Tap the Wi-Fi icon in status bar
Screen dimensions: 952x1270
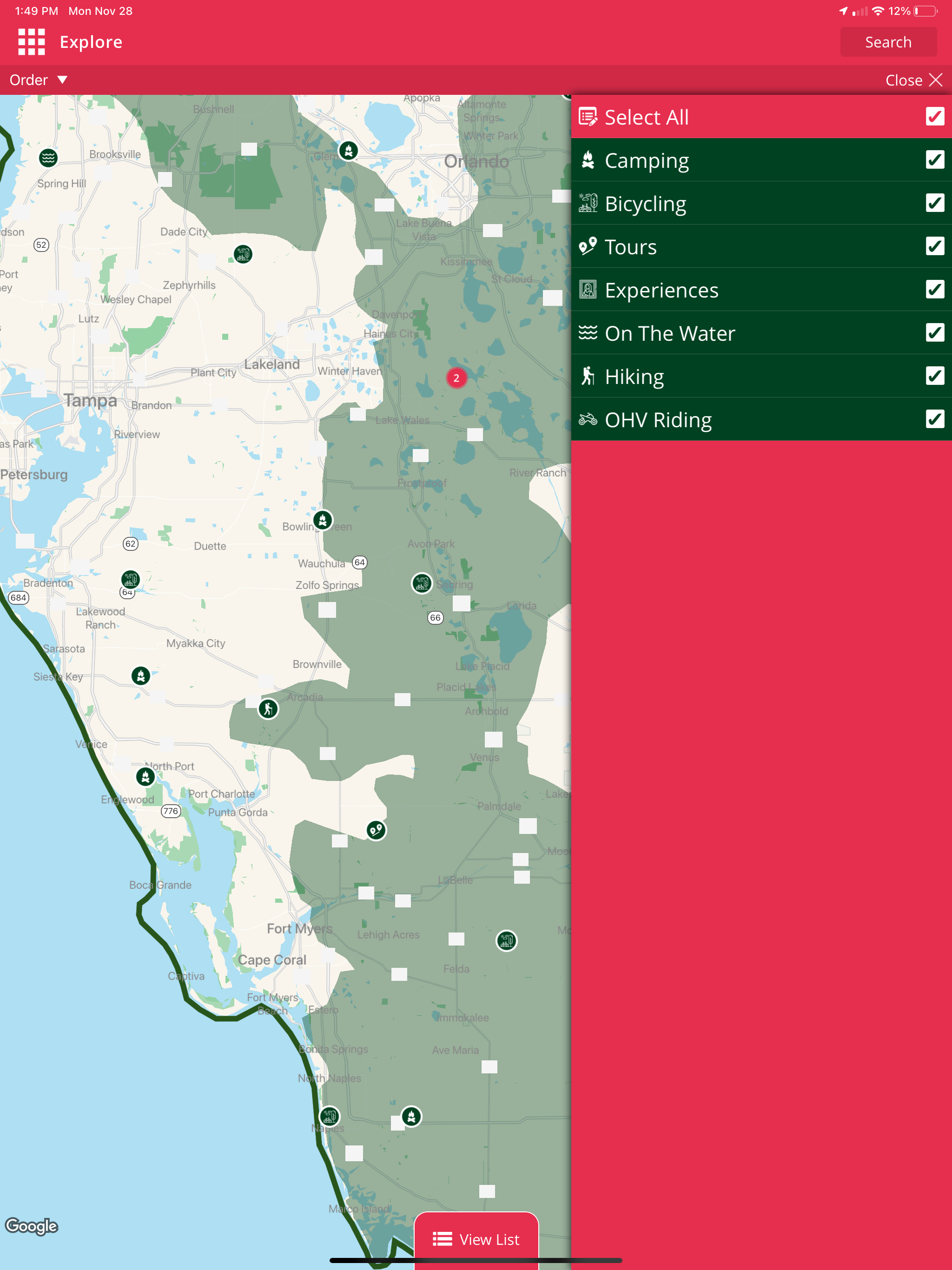pos(878,11)
